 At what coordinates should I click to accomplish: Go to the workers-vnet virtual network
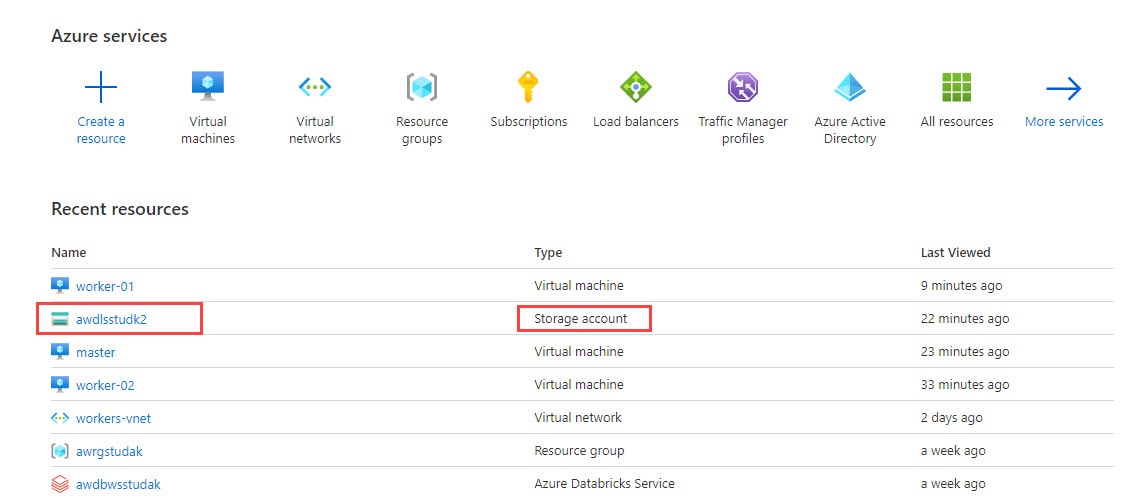click(113, 418)
